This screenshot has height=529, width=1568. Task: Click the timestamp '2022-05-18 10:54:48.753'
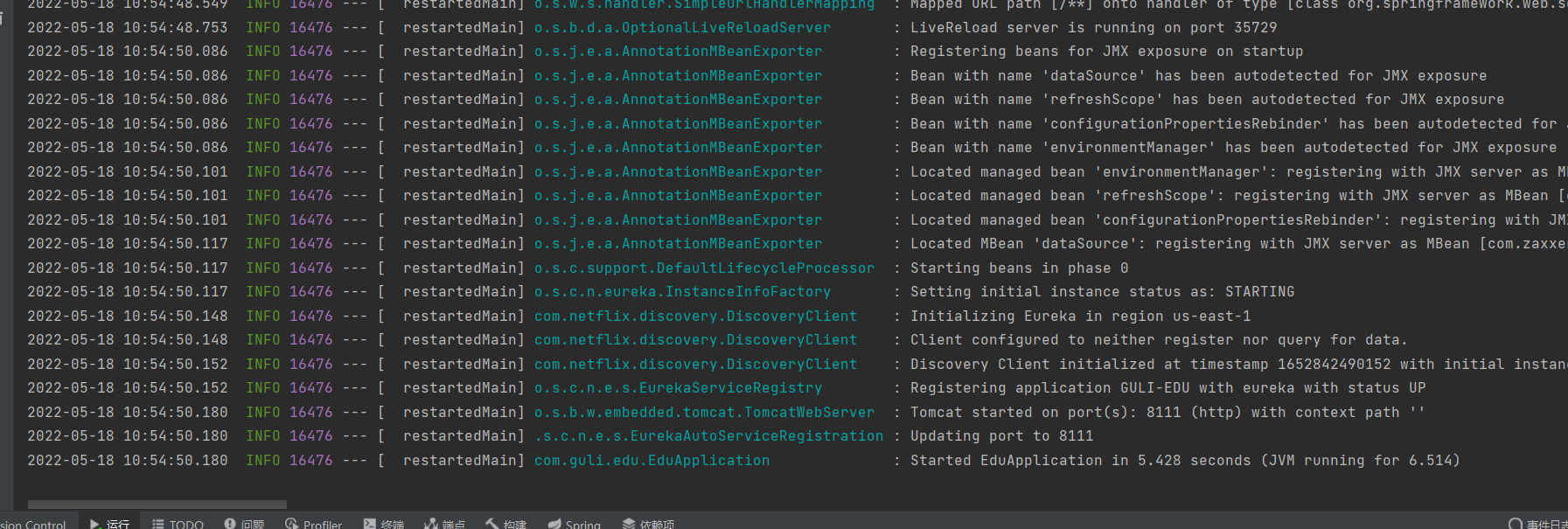128,28
